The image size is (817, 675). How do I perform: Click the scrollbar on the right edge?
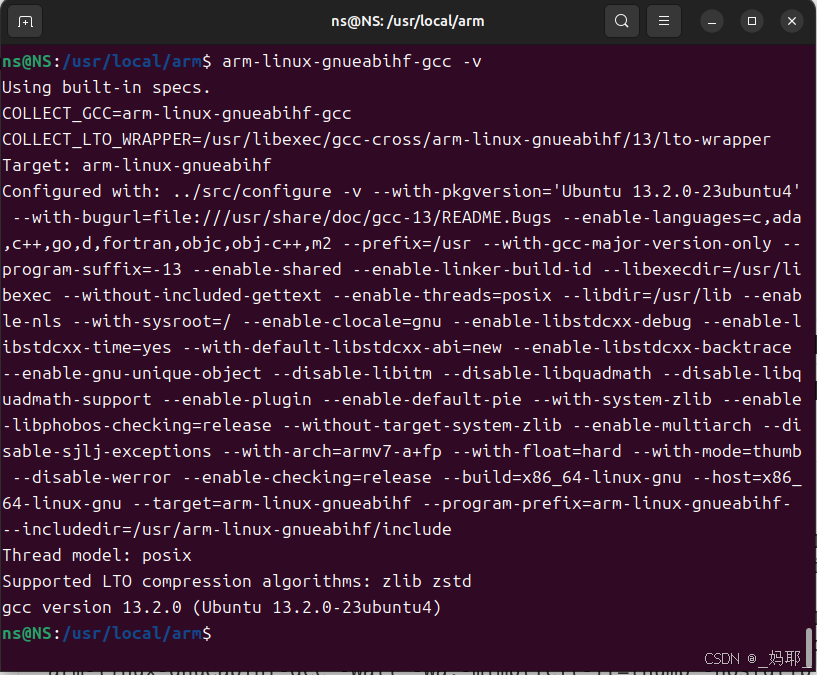808,645
